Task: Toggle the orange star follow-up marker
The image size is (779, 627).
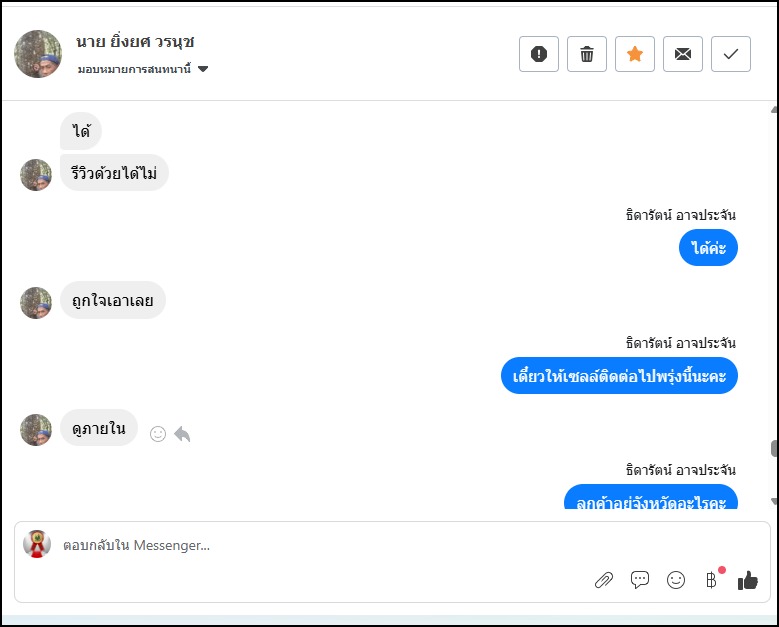Action: tap(635, 54)
